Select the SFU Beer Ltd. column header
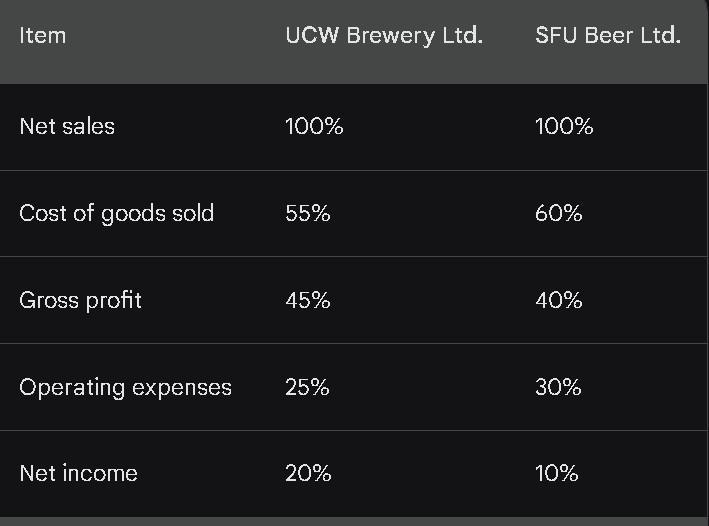Screen dimensions: 709x526 pyautogui.click(x=608, y=35)
